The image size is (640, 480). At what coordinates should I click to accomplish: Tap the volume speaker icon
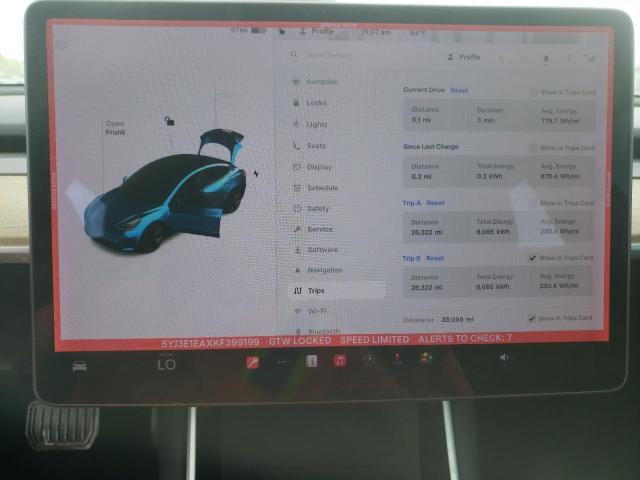504,357
